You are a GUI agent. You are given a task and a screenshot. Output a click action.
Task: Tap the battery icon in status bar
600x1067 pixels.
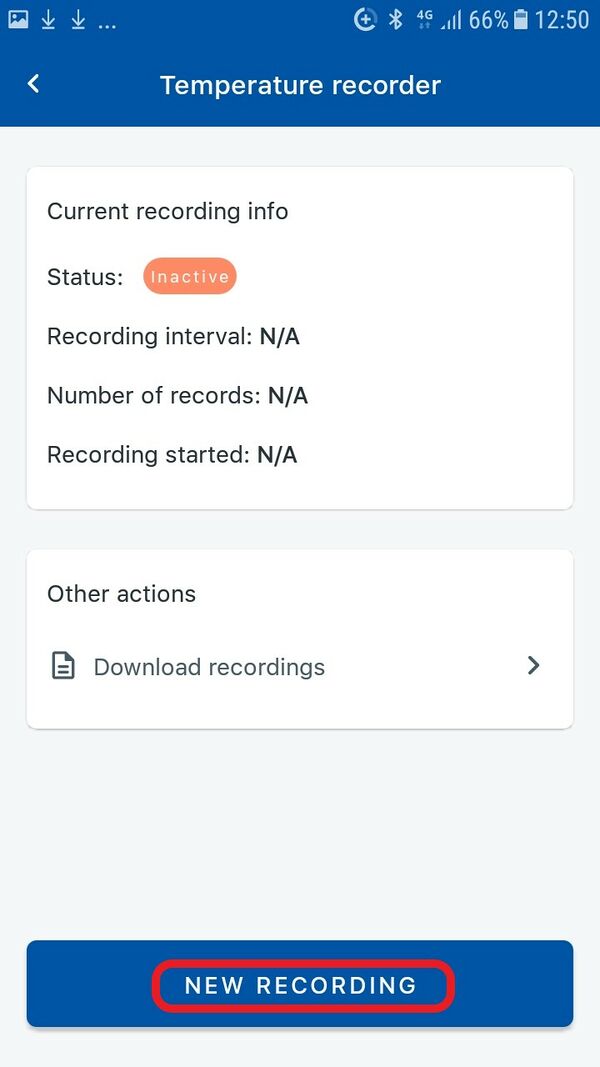tap(521, 19)
